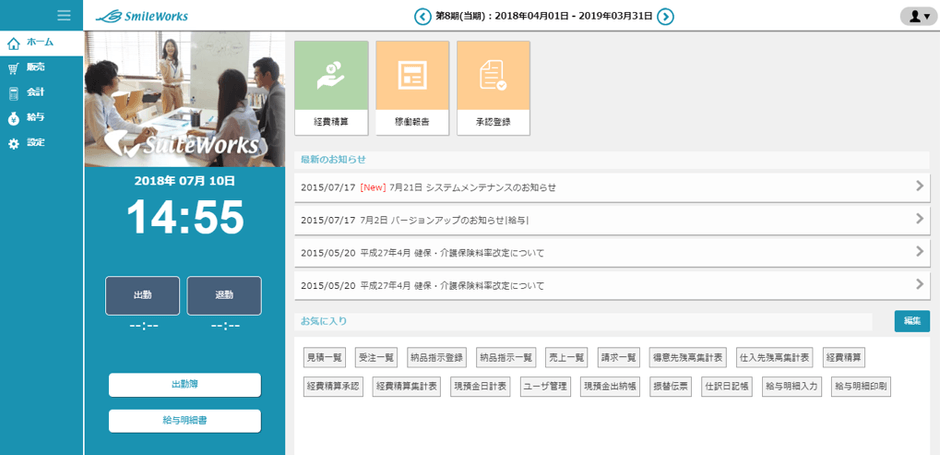Go to previous fiscal period arrow

click(x=423, y=16)
